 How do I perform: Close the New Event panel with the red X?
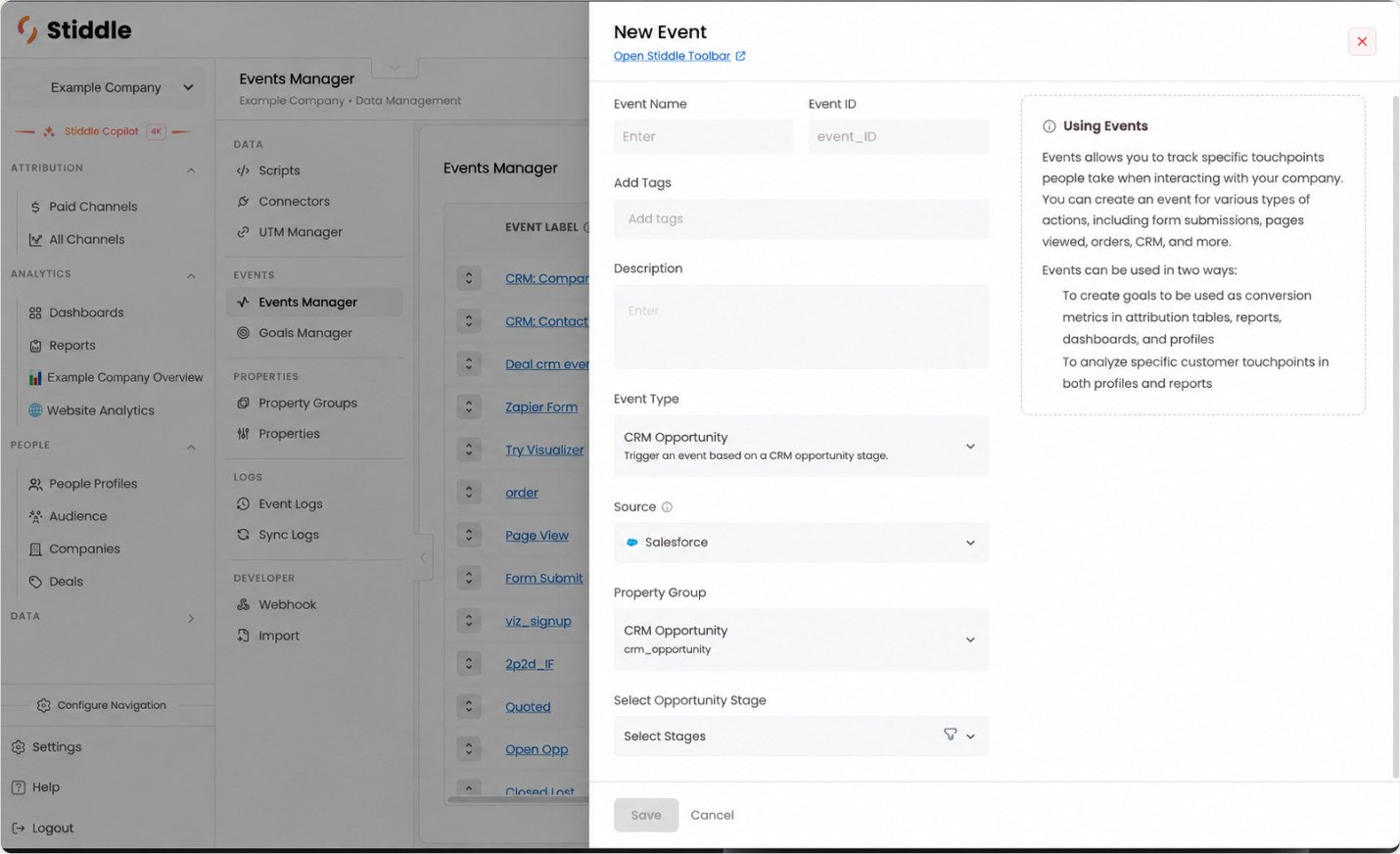[1362, 41]
